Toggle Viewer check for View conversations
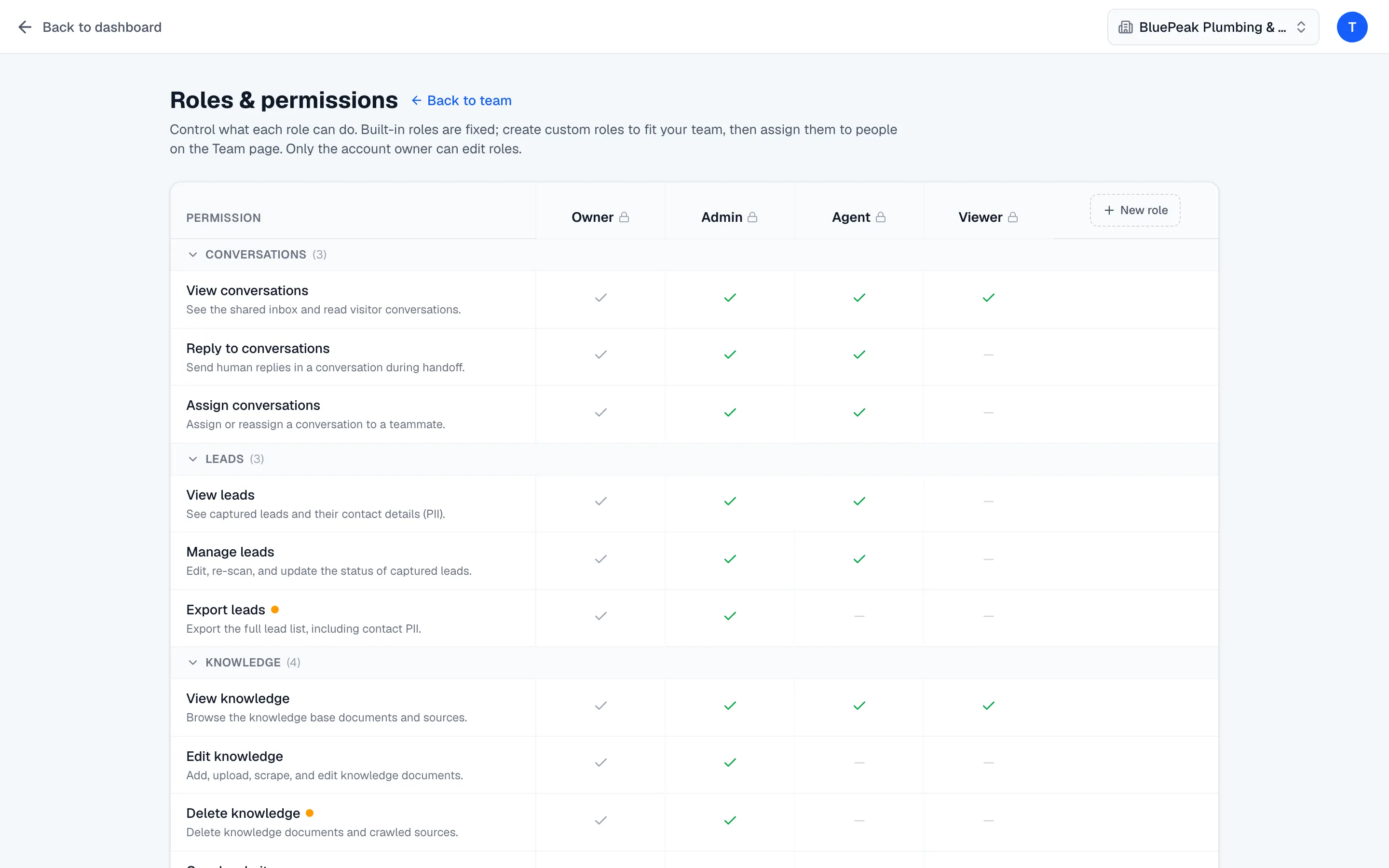 tap(988, 298)
